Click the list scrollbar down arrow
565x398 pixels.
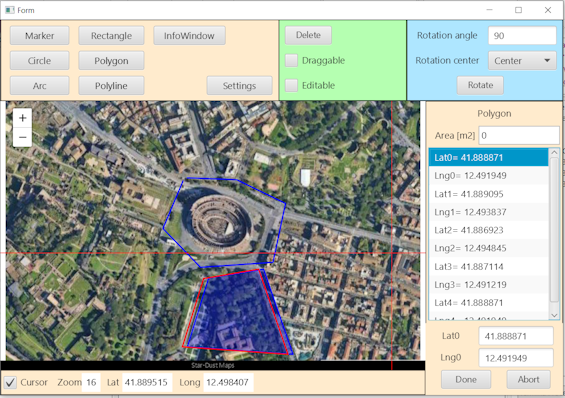554,315
